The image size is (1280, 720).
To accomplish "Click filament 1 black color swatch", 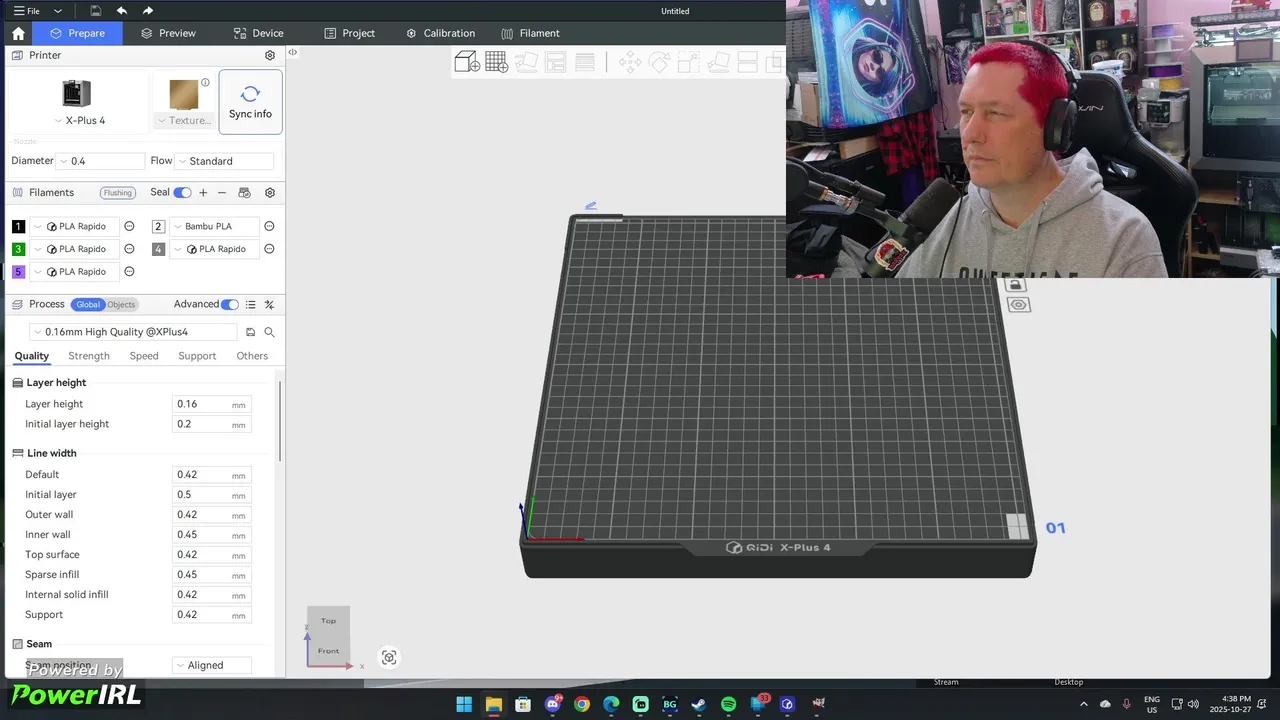I will click(x=18, y=226).
